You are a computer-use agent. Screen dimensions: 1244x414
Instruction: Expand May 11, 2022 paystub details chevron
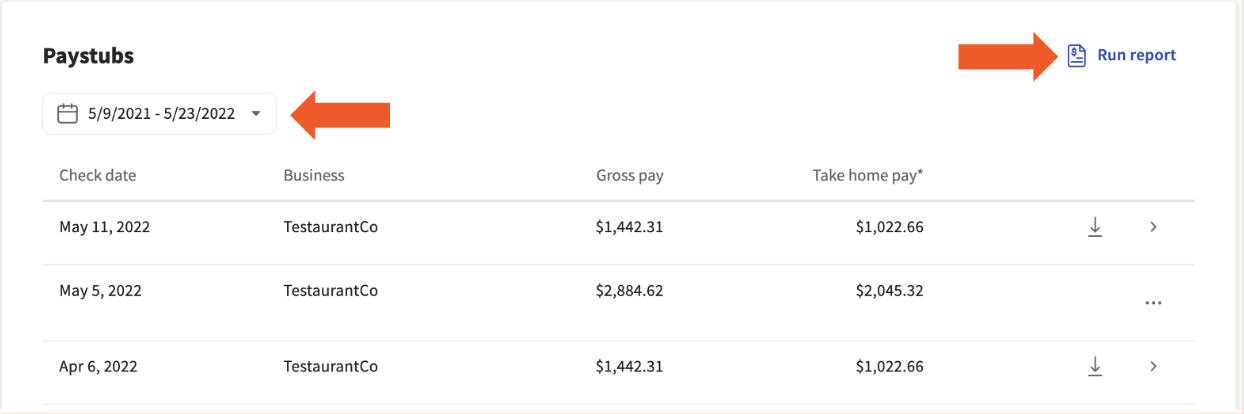(1153, 227)
